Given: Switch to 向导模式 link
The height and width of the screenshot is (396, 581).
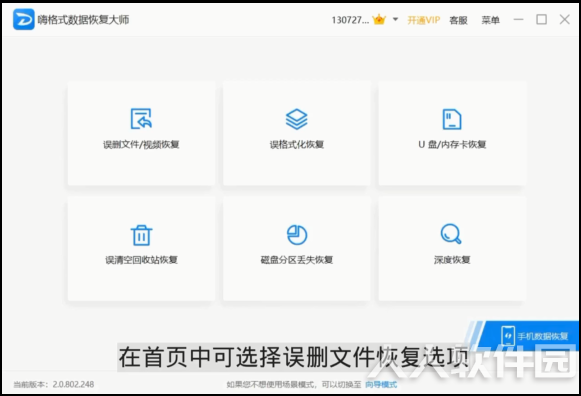Looking at the screenshot, I should pos(381,385).
